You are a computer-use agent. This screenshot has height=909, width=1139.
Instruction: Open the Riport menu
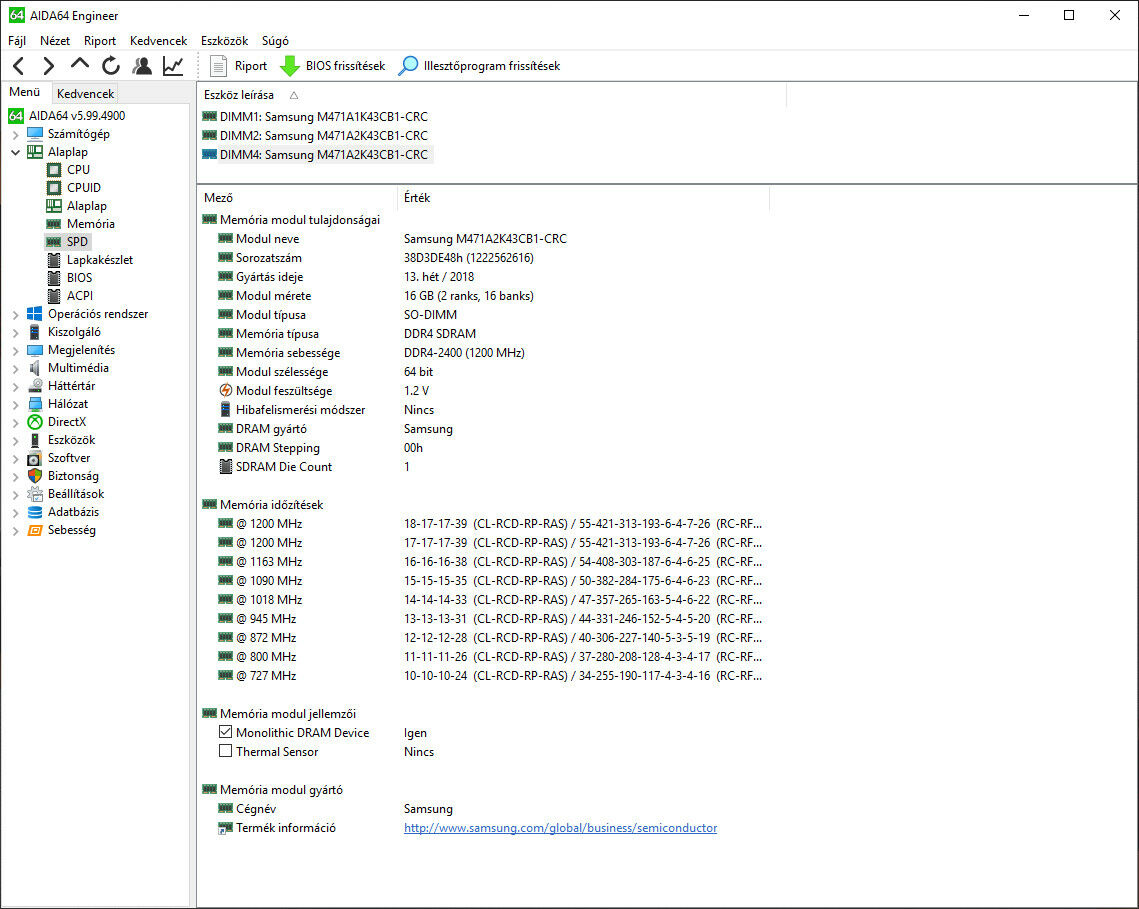(x=100, y=41)
